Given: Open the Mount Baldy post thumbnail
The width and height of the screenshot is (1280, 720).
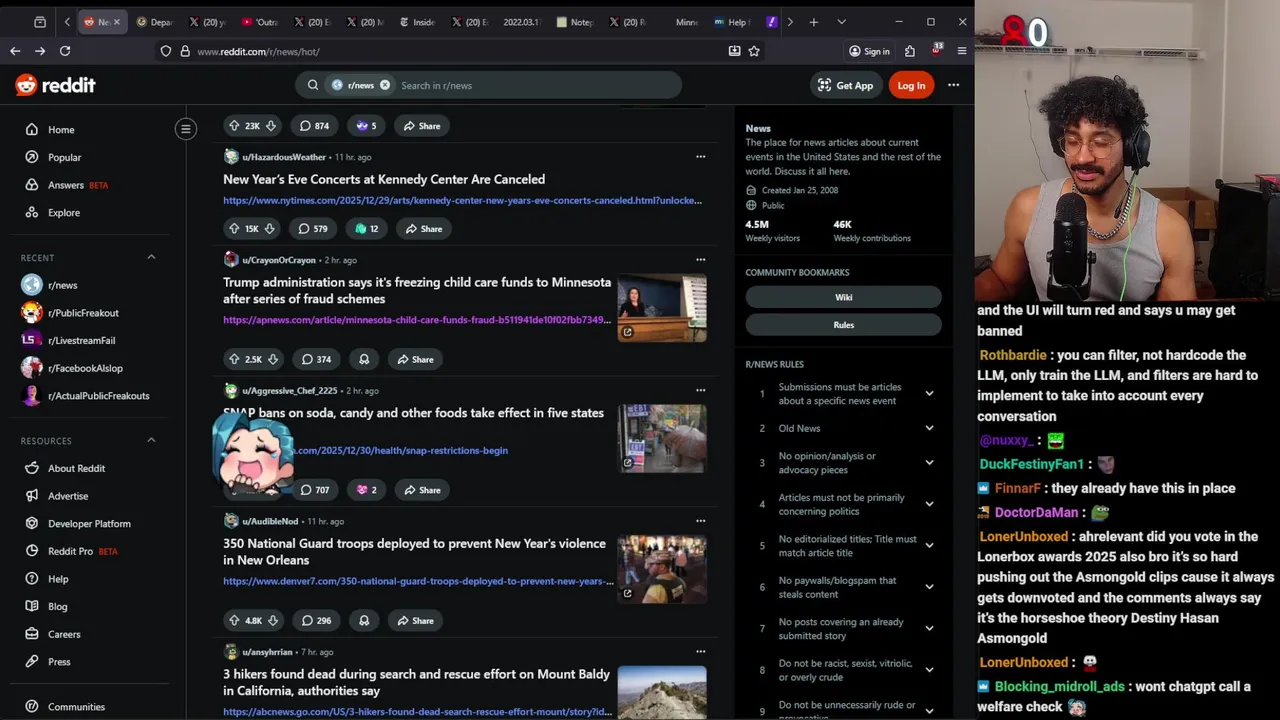Looking at the screenshot, I should pyautogui.click(x=662, y=690).
